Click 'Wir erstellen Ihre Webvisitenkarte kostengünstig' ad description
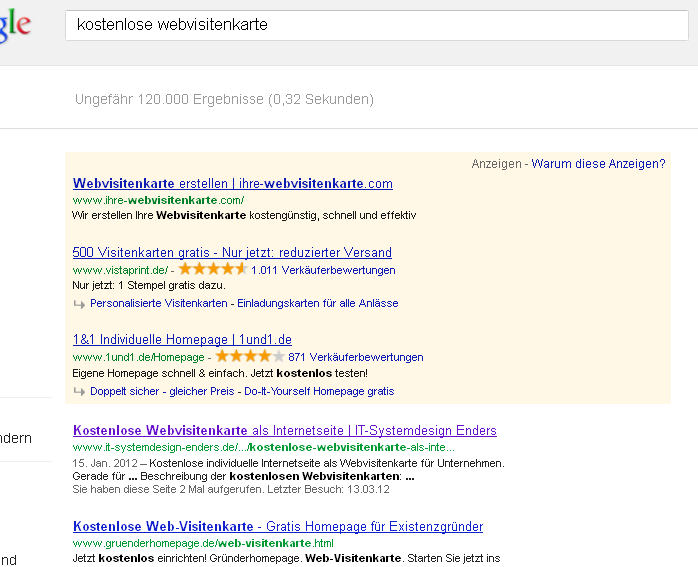This screenshot has width=698, height=567. [x=244, y=215]
